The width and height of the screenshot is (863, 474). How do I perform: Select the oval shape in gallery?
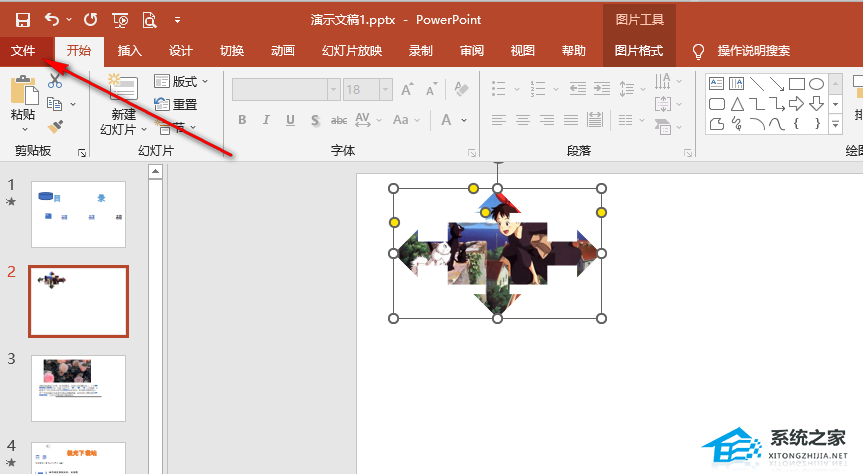[816, 84]
